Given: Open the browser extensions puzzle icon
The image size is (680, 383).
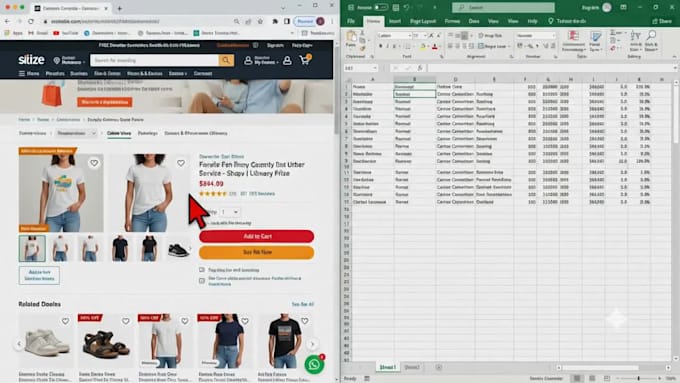Looking at the screenshot, I should [x=275, y=21].
